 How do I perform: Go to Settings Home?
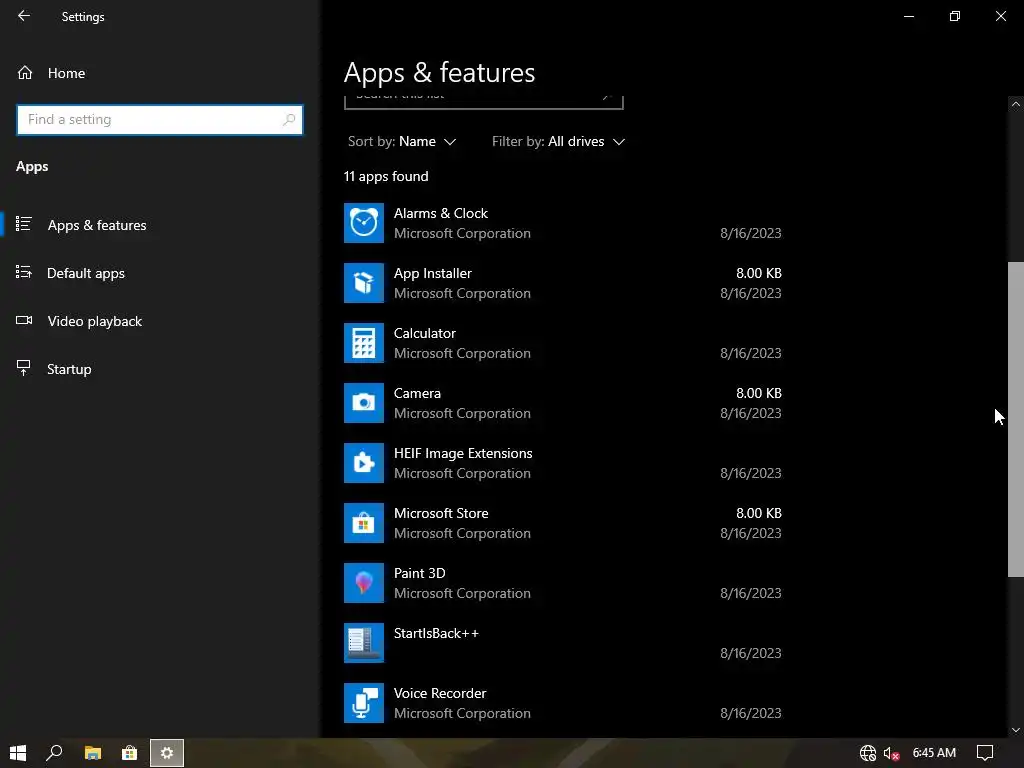[159, 73]
